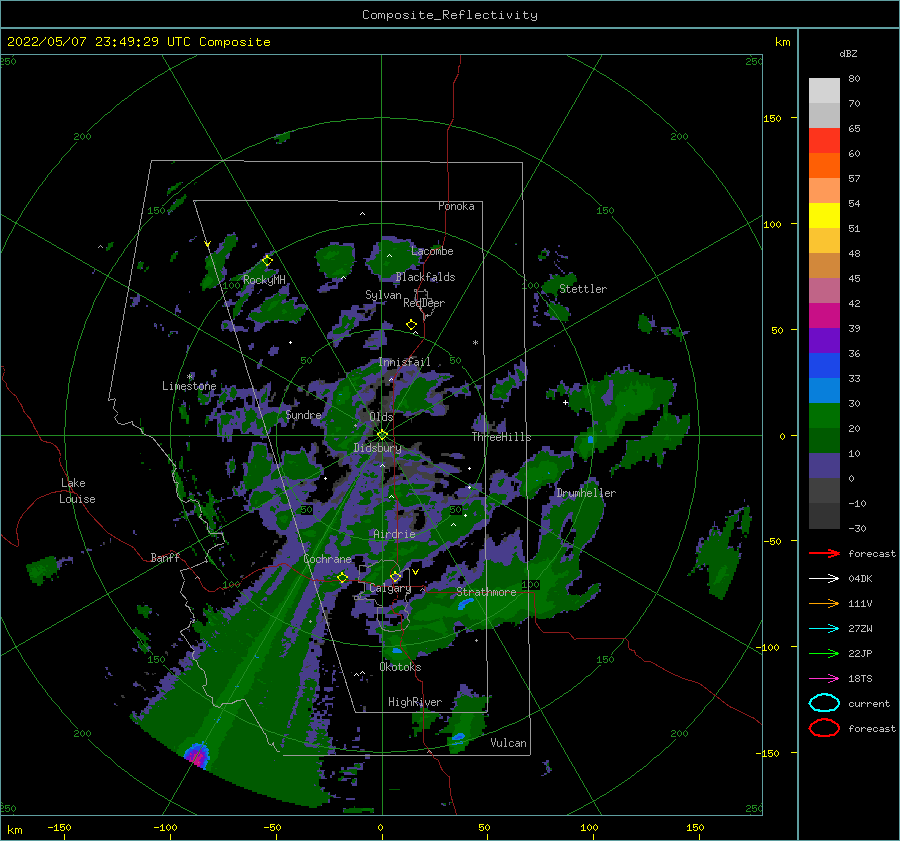The image size is (900, 841).
Task: Click the Strathmore city label
Action: [x=486, y=592]
